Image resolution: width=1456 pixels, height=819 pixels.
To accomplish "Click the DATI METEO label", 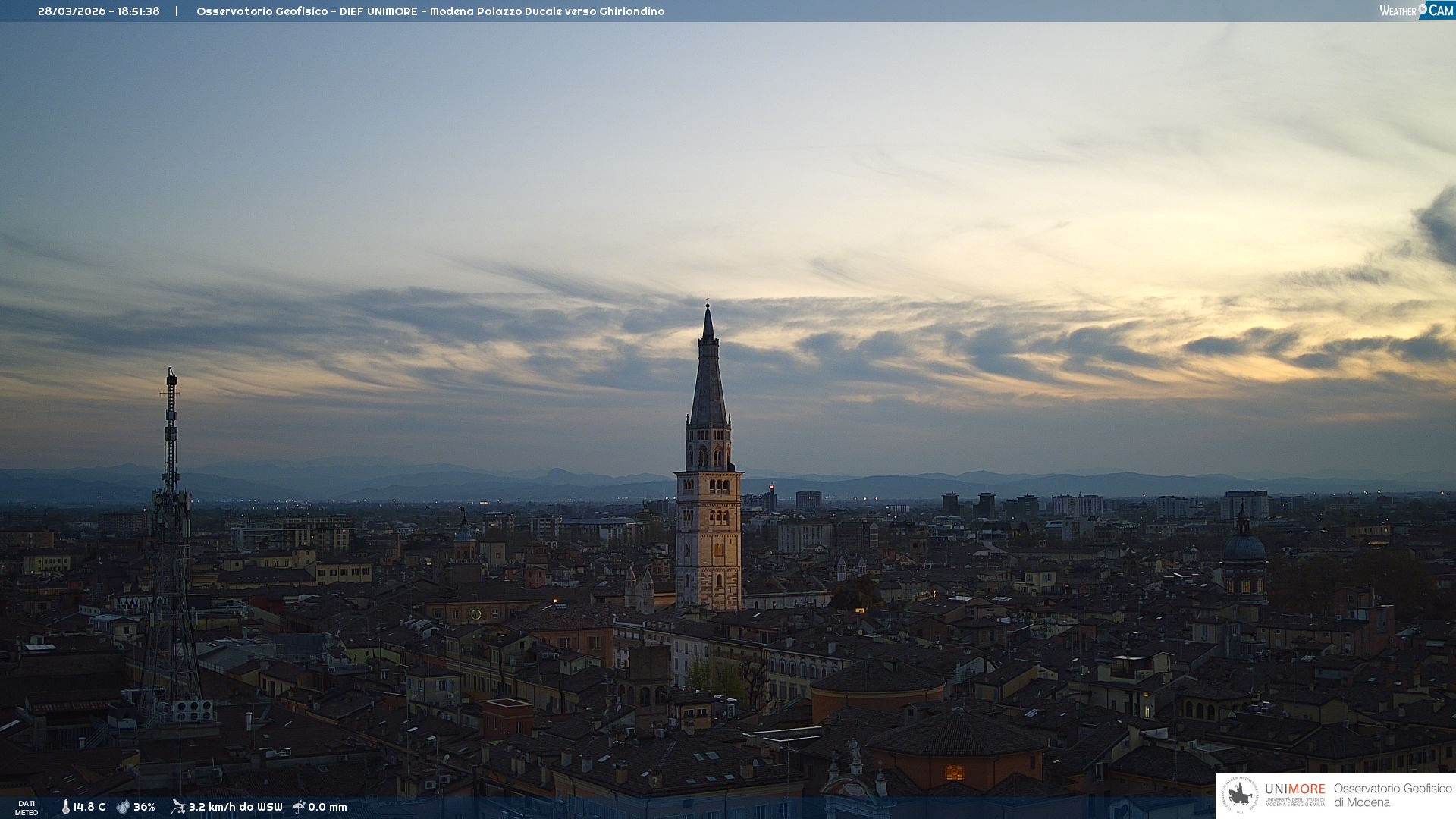I will (x=27, y=808).
